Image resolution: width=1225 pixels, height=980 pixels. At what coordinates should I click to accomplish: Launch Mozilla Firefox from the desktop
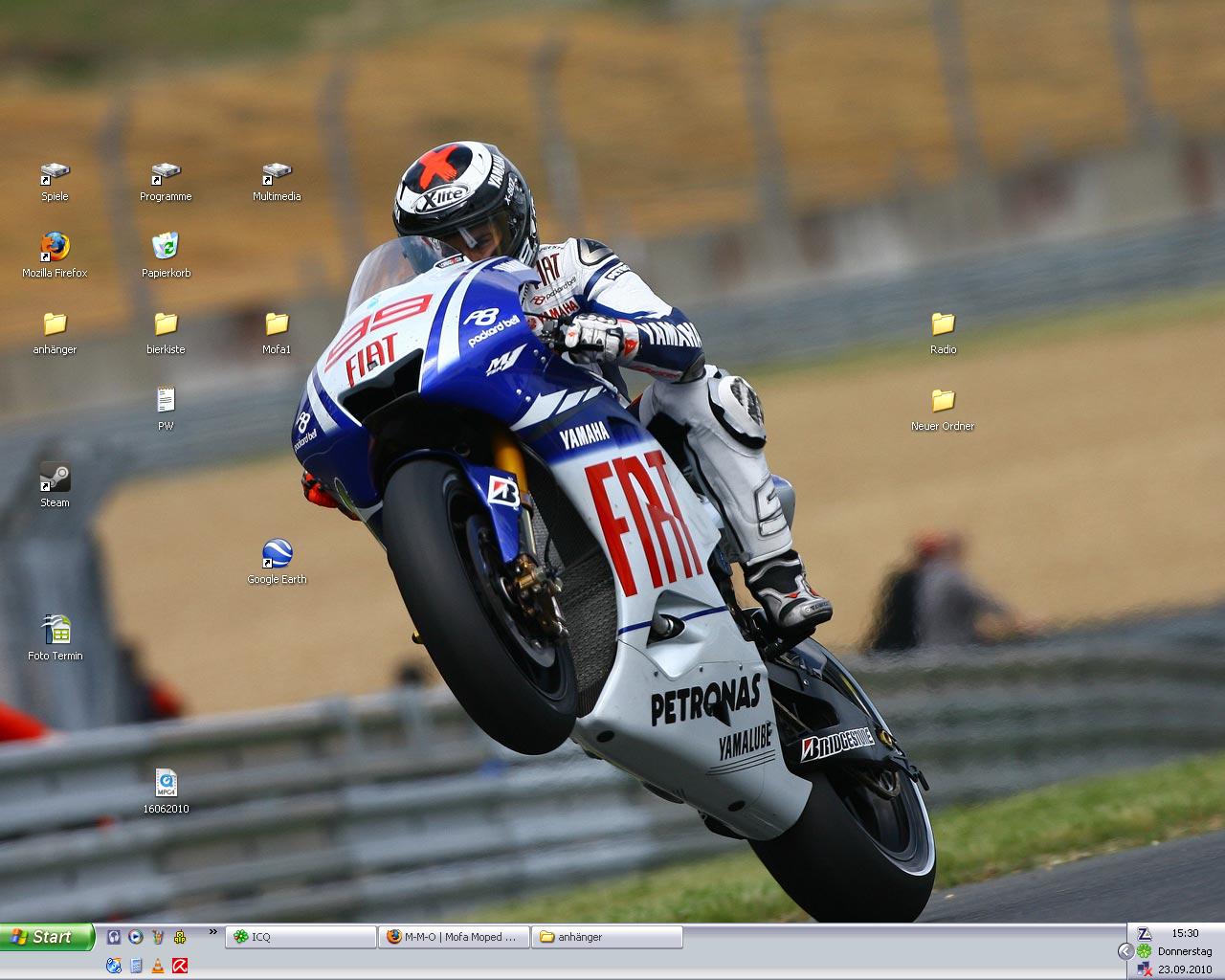click(55, 247)
